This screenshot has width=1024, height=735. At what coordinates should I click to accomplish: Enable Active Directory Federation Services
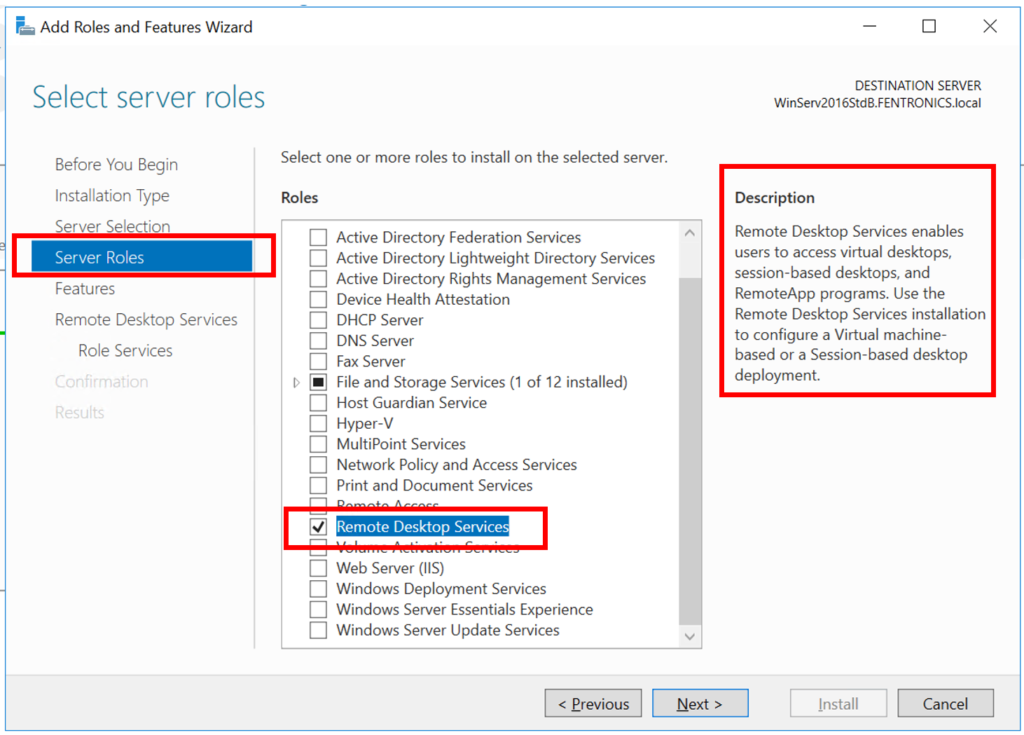317,237
